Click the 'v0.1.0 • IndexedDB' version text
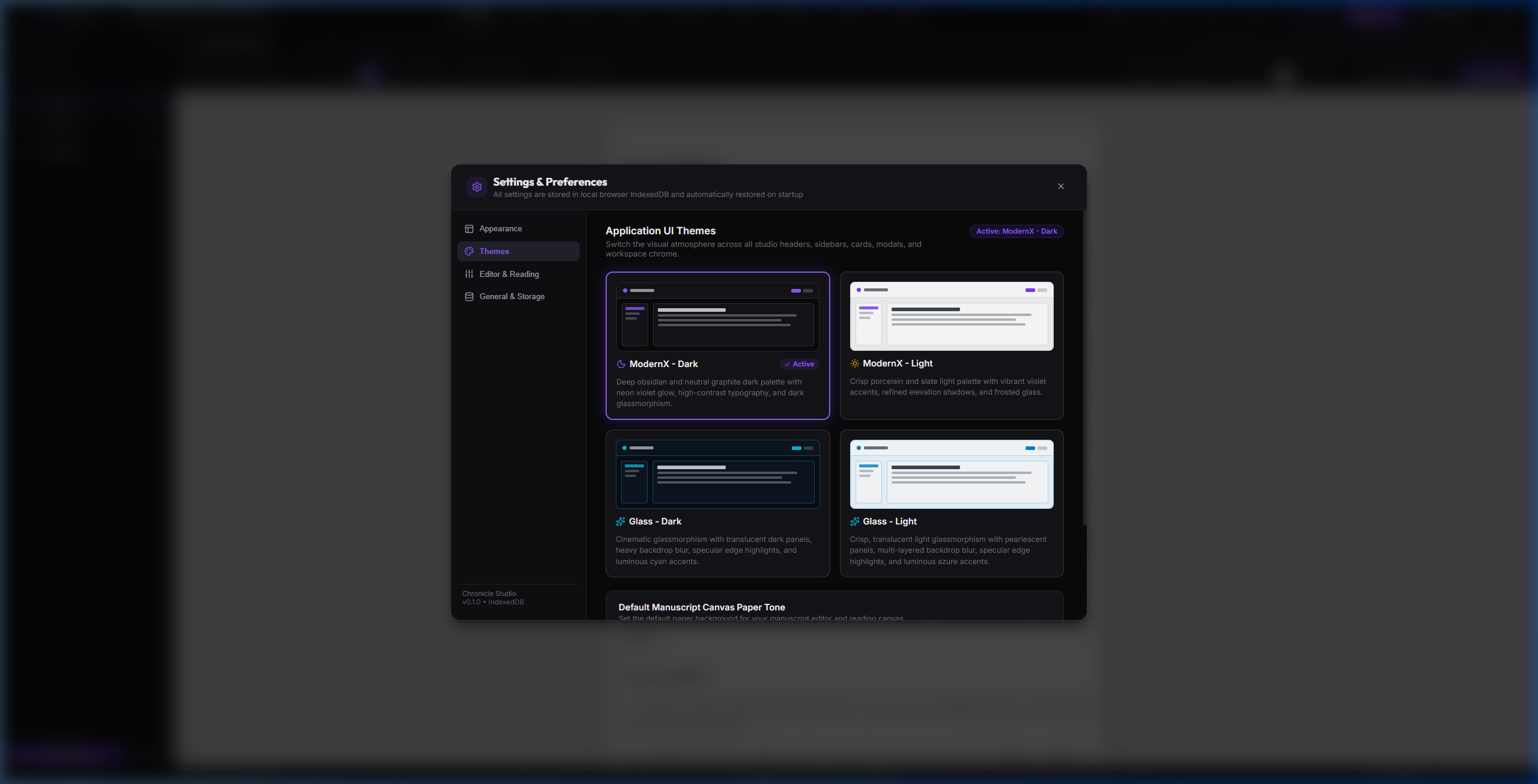This screenshot has width=1538, height=784. [x=493, y=602]
